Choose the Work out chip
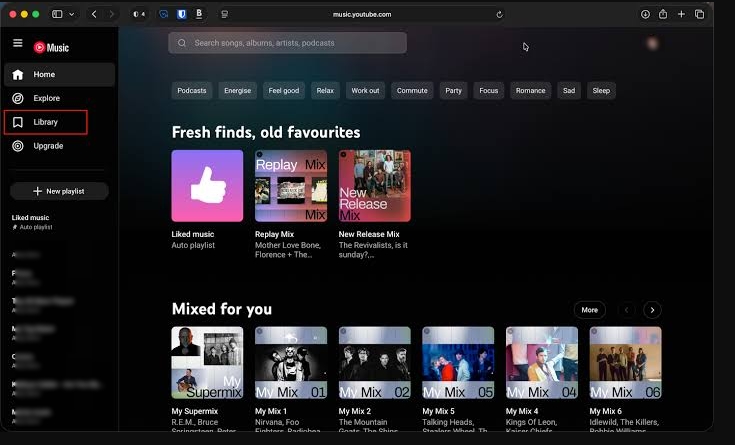This screenshot has width=735, height=445. pos(365,91)
